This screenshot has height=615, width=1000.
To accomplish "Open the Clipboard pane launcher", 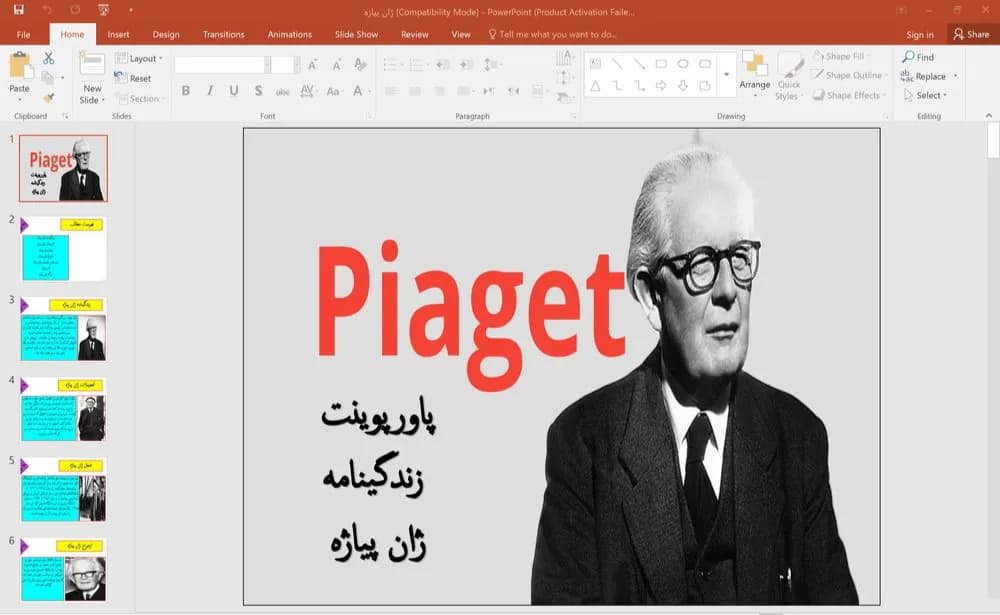I will click(x=65, y=116).
